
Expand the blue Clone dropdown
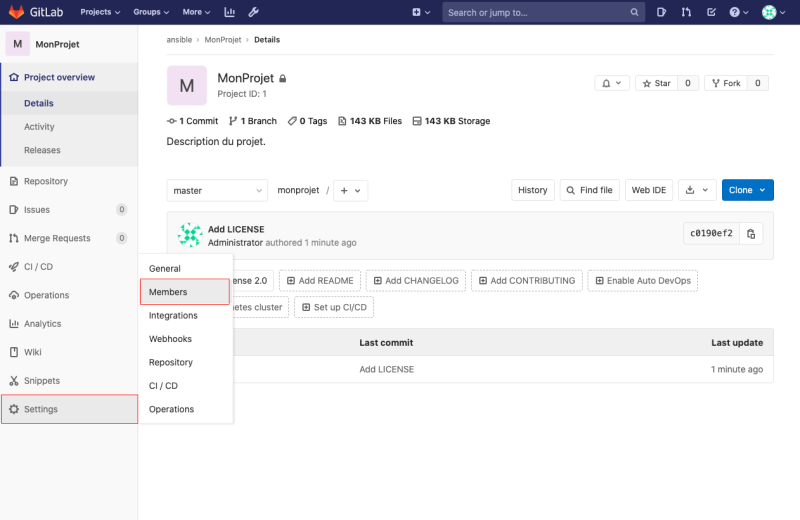coord(747,190)
